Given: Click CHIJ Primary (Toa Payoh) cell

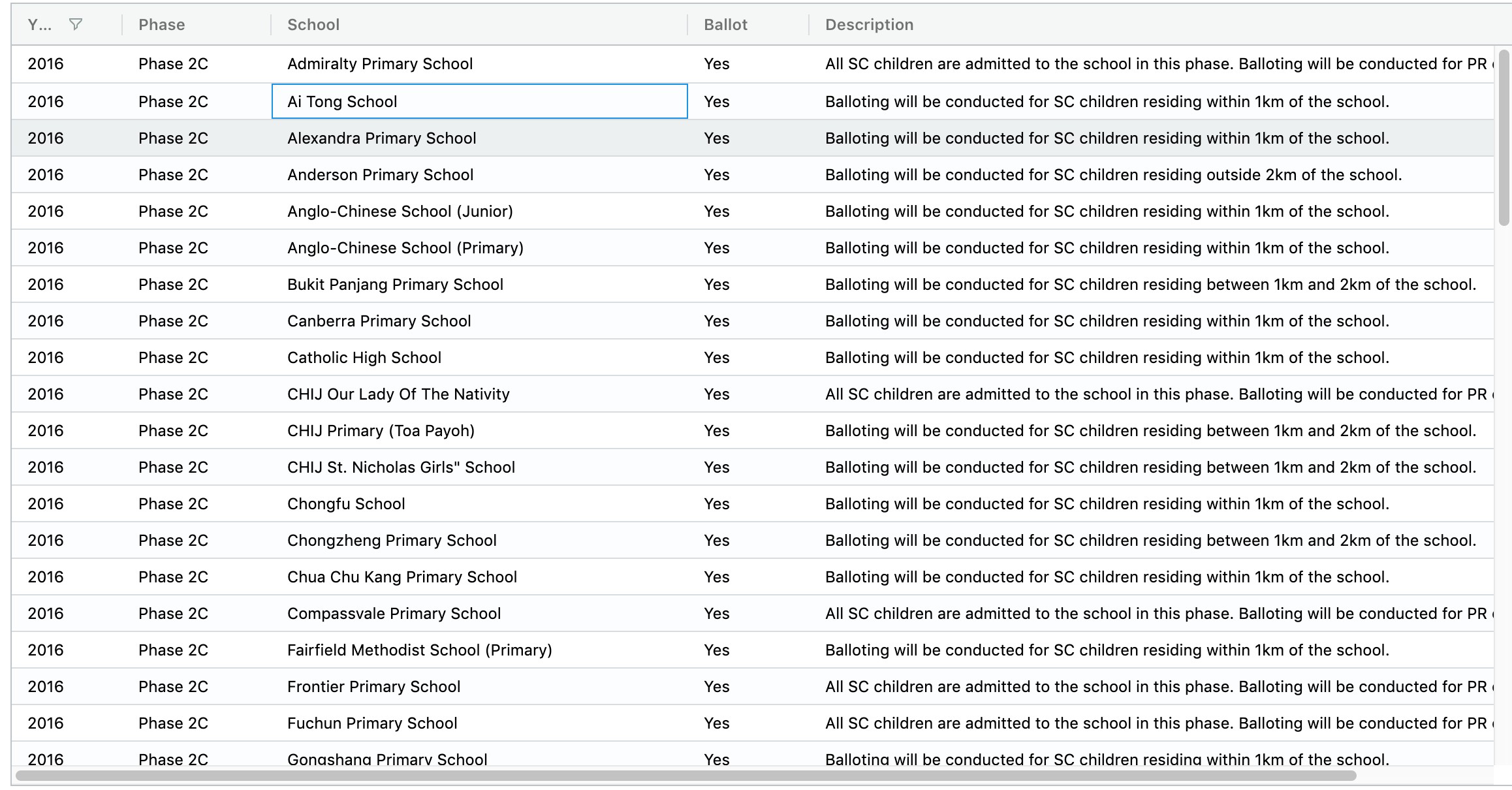Looking at the screenshot, I should click(381, 431).
